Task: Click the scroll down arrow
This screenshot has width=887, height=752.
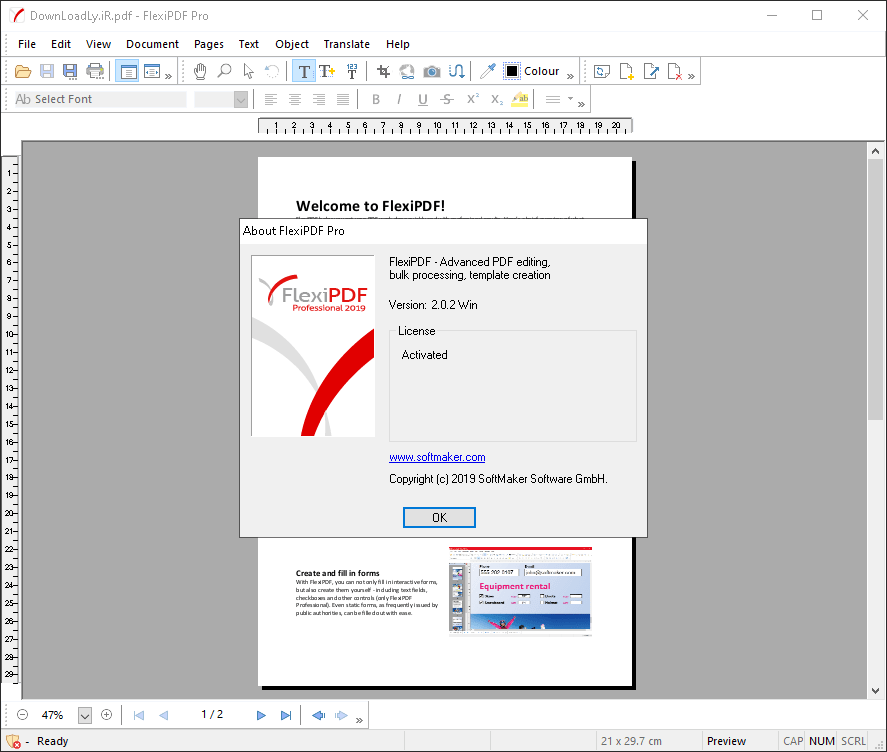Action: click(x=875, y=690)
